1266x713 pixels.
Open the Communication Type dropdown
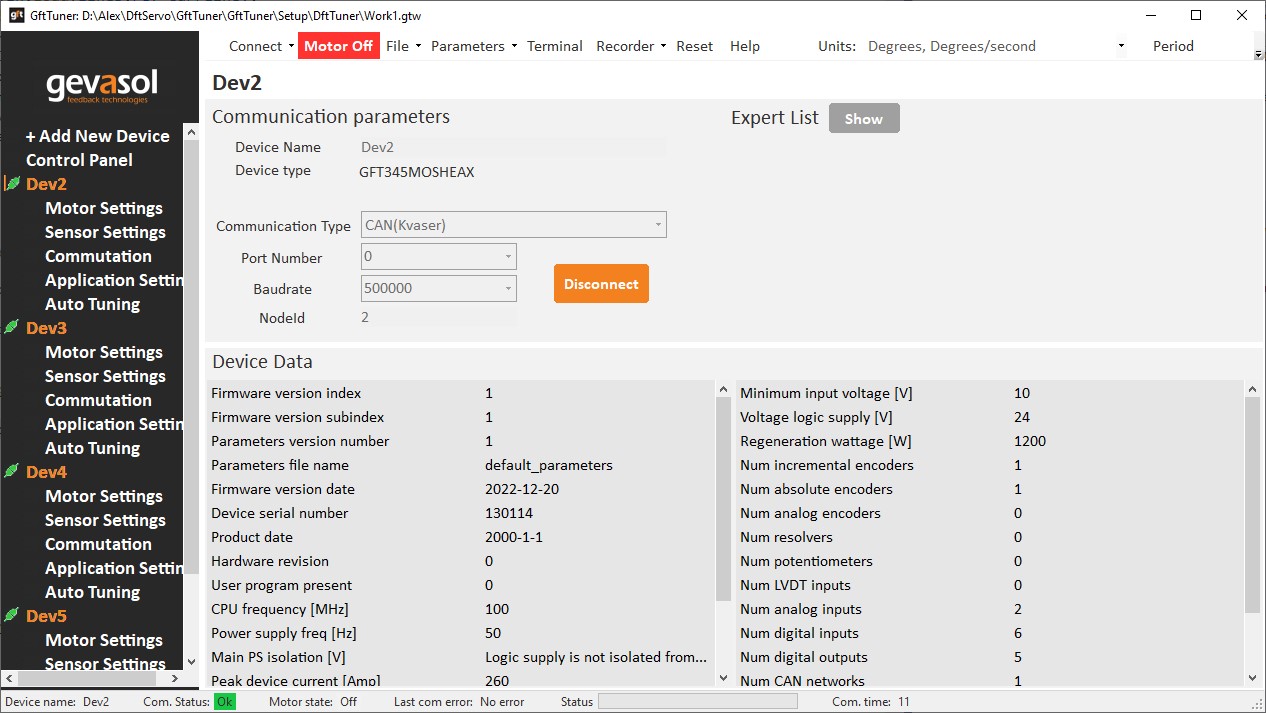[x=513, y=225]
